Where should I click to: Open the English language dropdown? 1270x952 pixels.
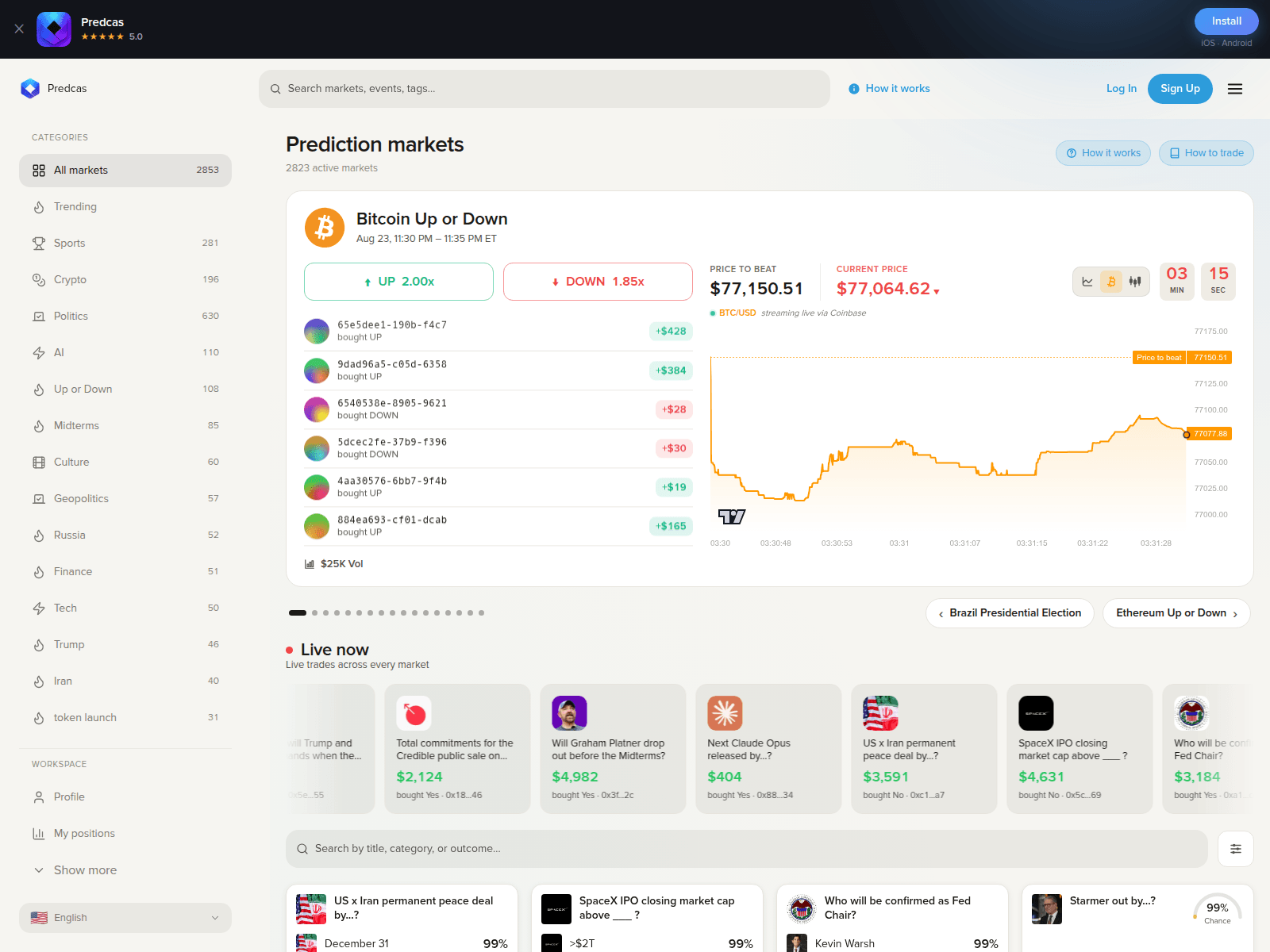[x=125, y=918]
